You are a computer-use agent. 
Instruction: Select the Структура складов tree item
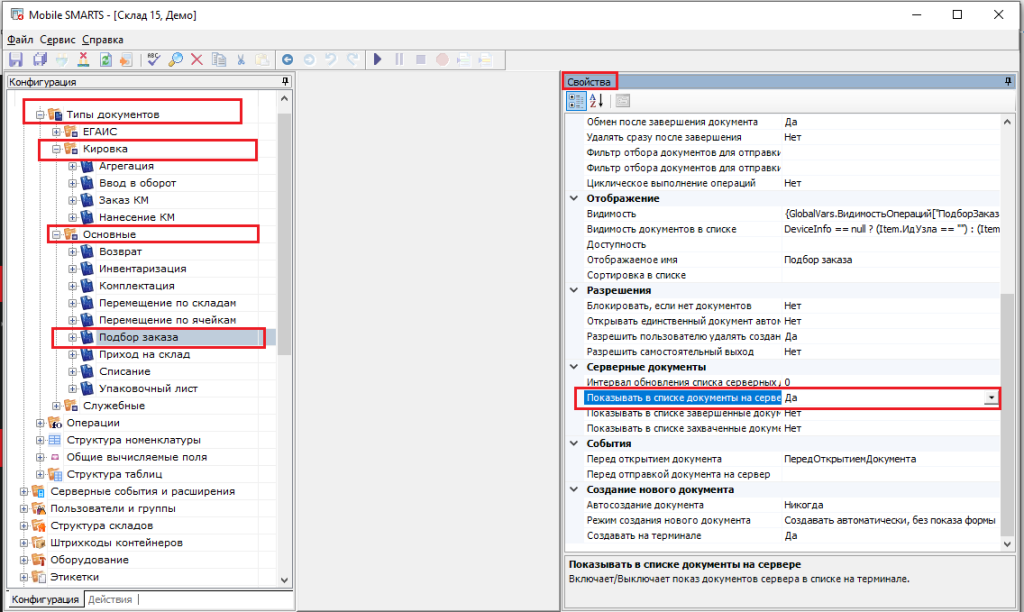pyautogui.click(x=101, y=525)
